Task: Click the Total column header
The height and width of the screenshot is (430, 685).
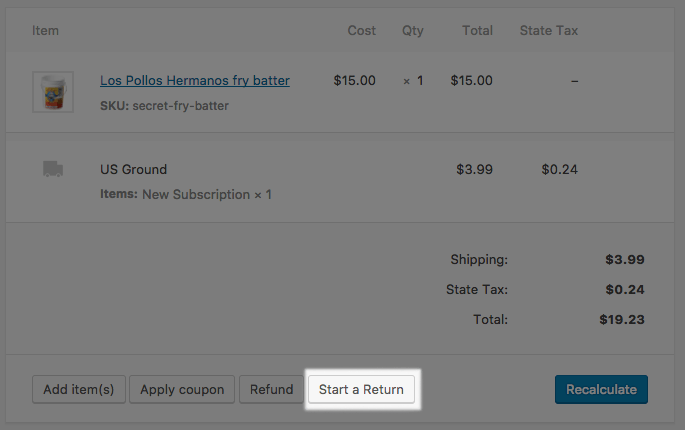Action: pos(477,31)
